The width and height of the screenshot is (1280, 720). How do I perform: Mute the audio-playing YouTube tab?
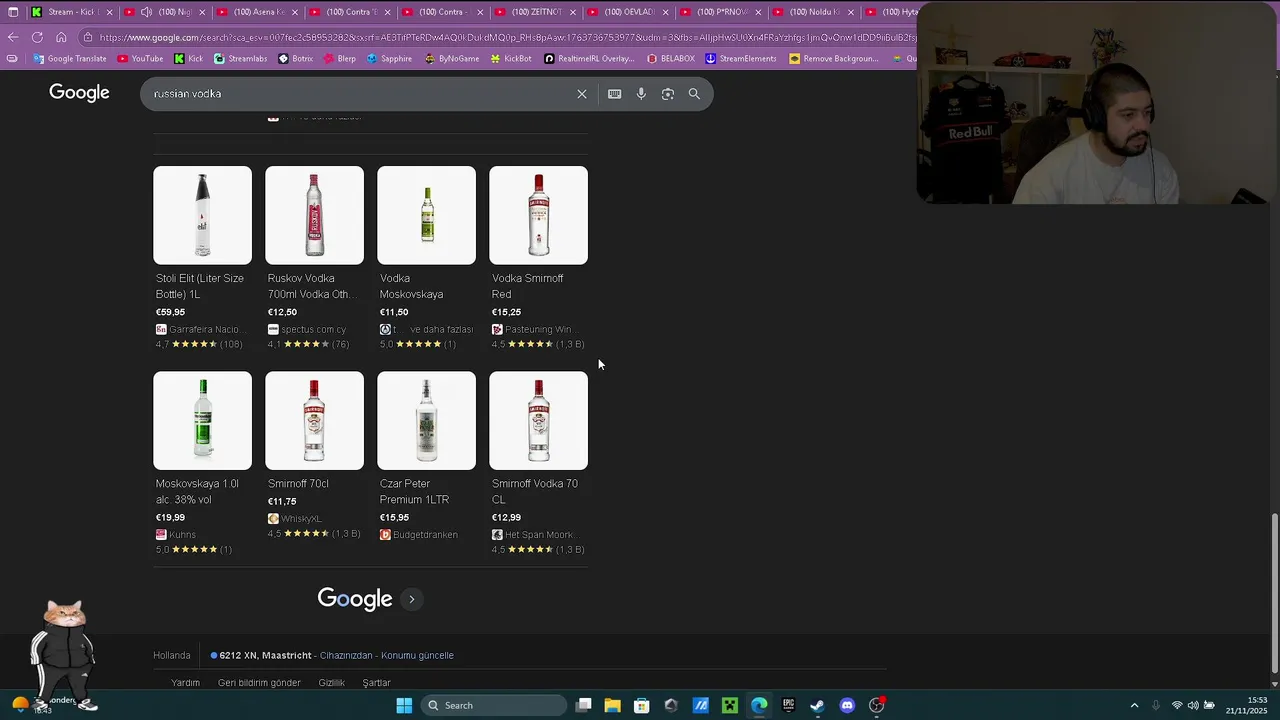146,12
